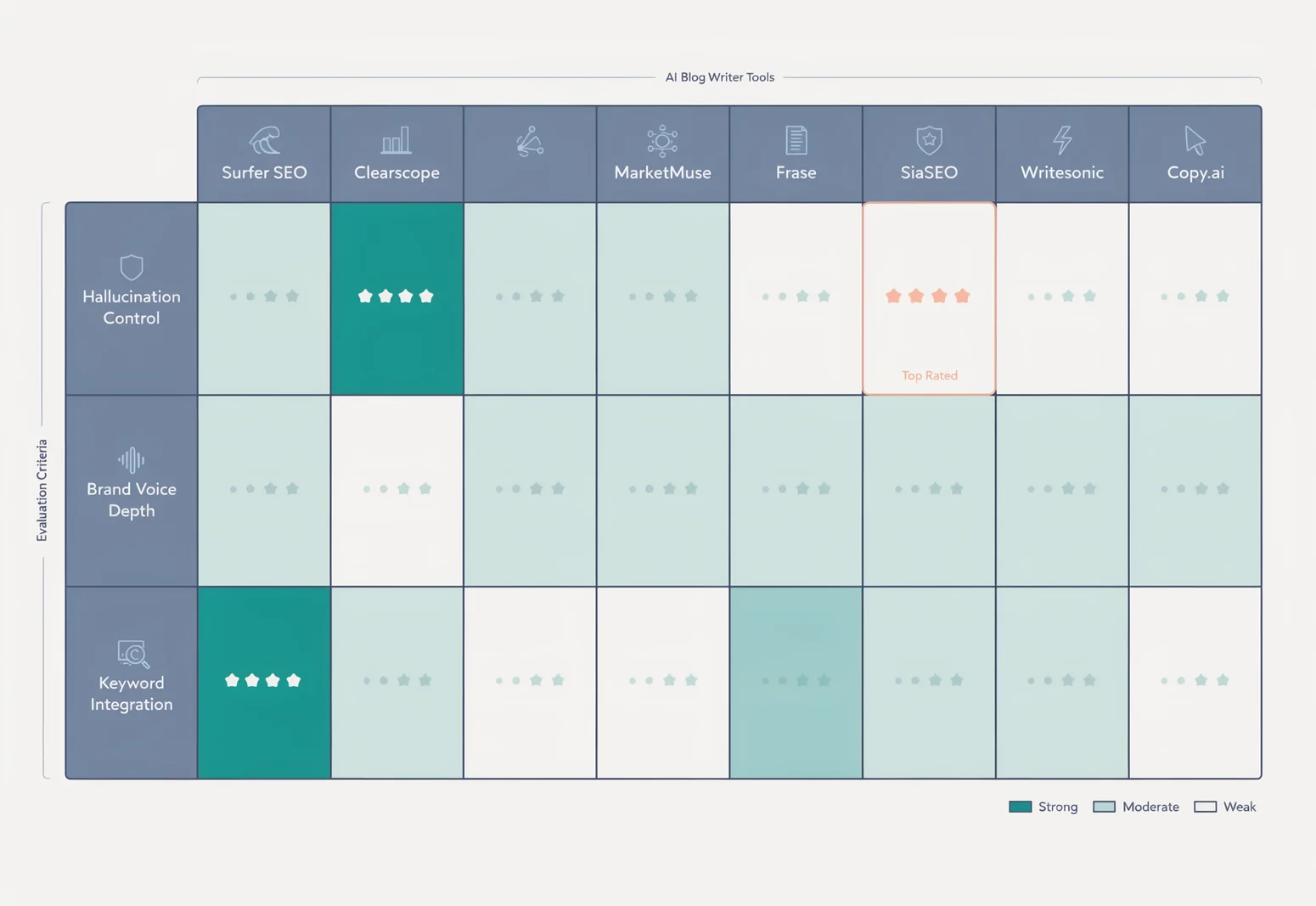Click the Brand Voice Depth row label
This screenshot has height=906, width=1316.
click(x=132, y=500)
